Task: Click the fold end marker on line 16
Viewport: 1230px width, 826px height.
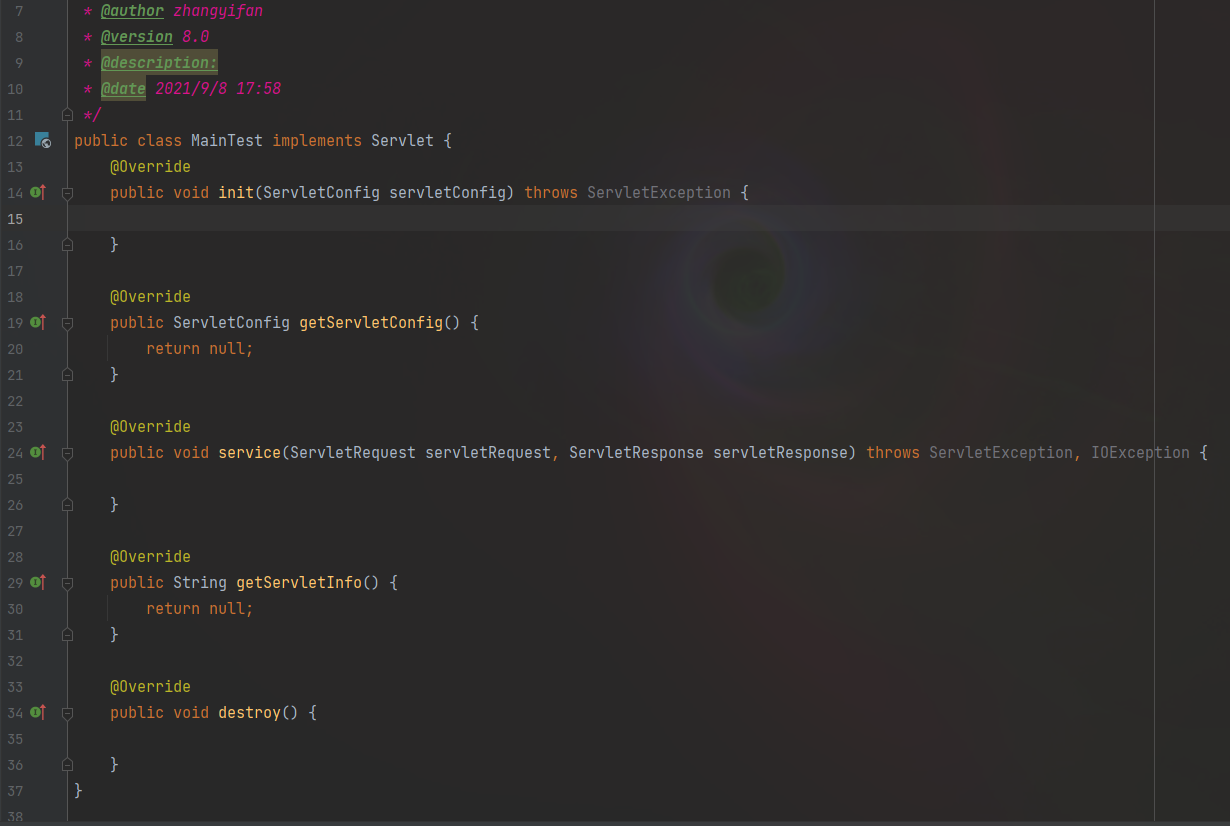Action: point(67,244)
